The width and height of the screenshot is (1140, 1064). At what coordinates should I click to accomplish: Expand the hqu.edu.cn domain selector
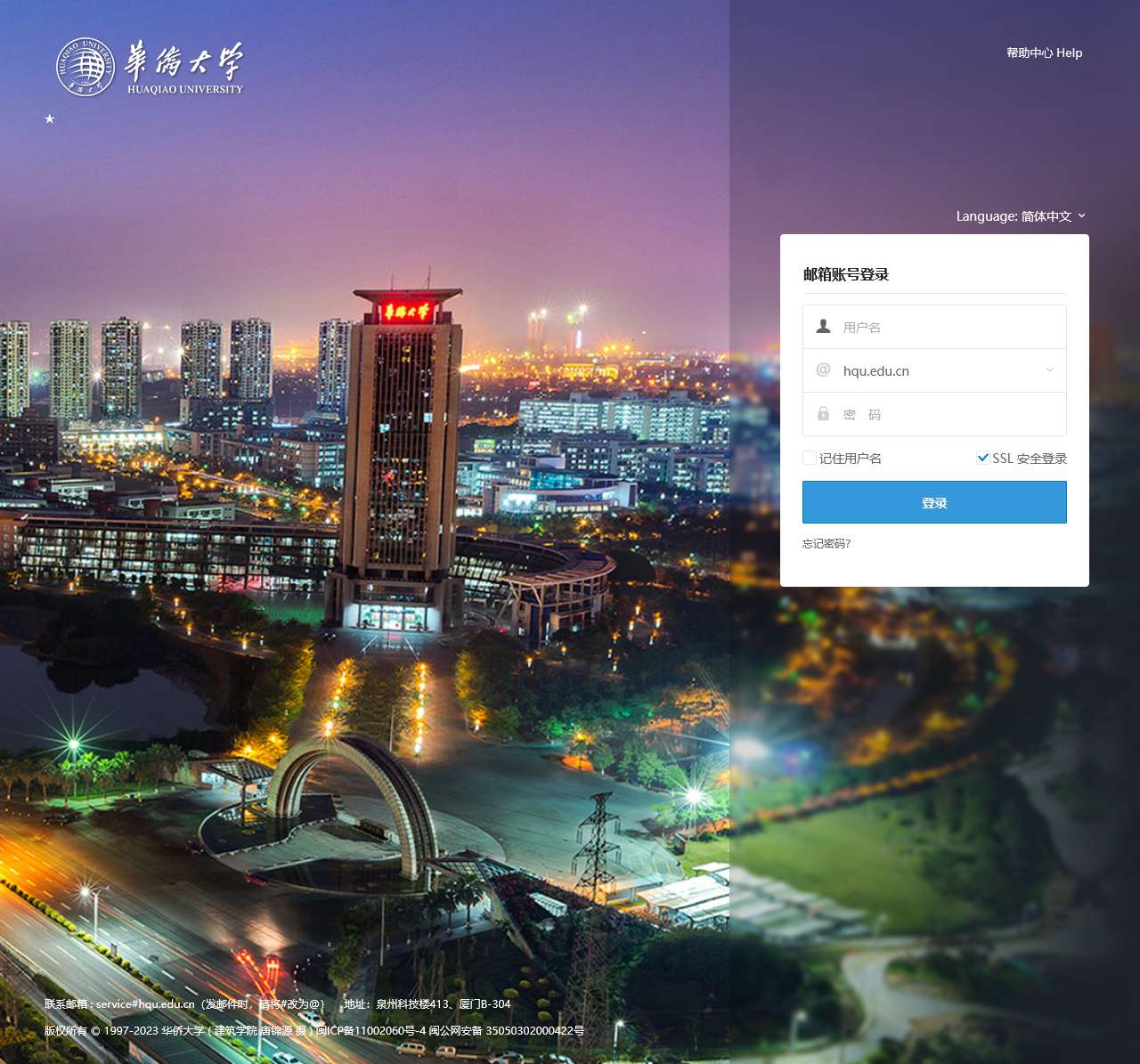point(935,370)
